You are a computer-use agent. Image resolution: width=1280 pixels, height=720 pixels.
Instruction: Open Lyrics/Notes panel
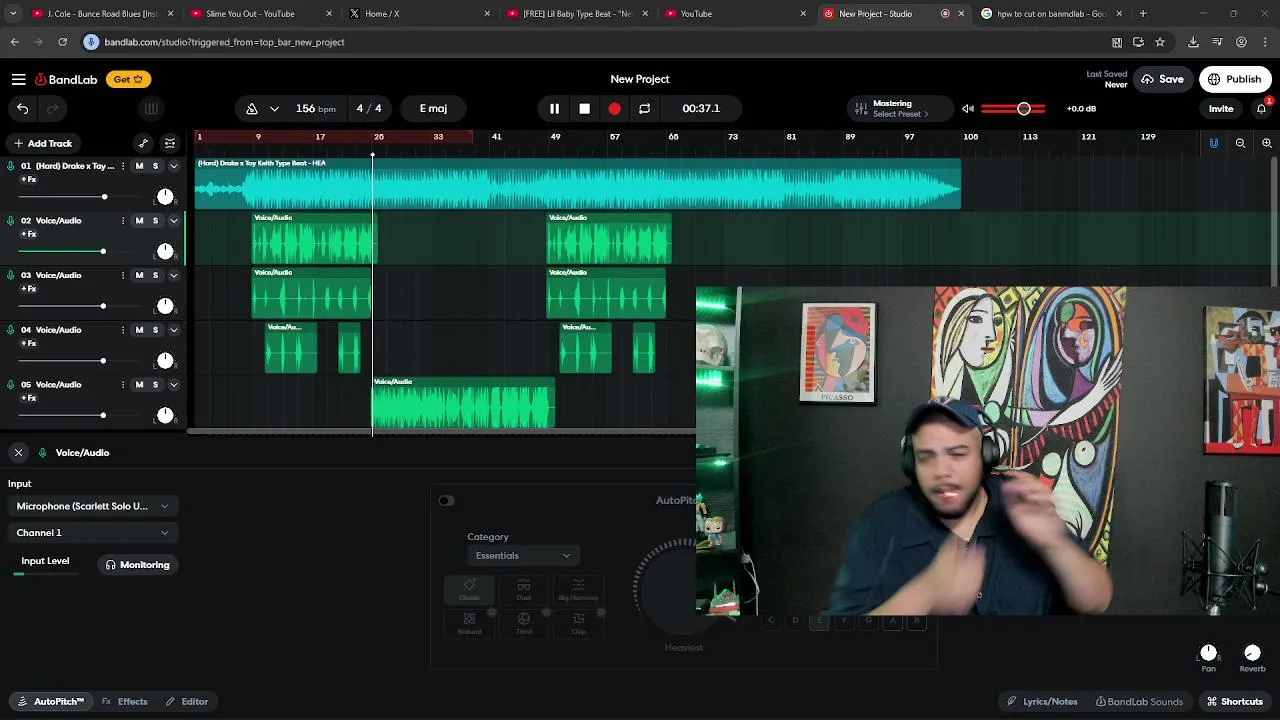(1042, 702)
